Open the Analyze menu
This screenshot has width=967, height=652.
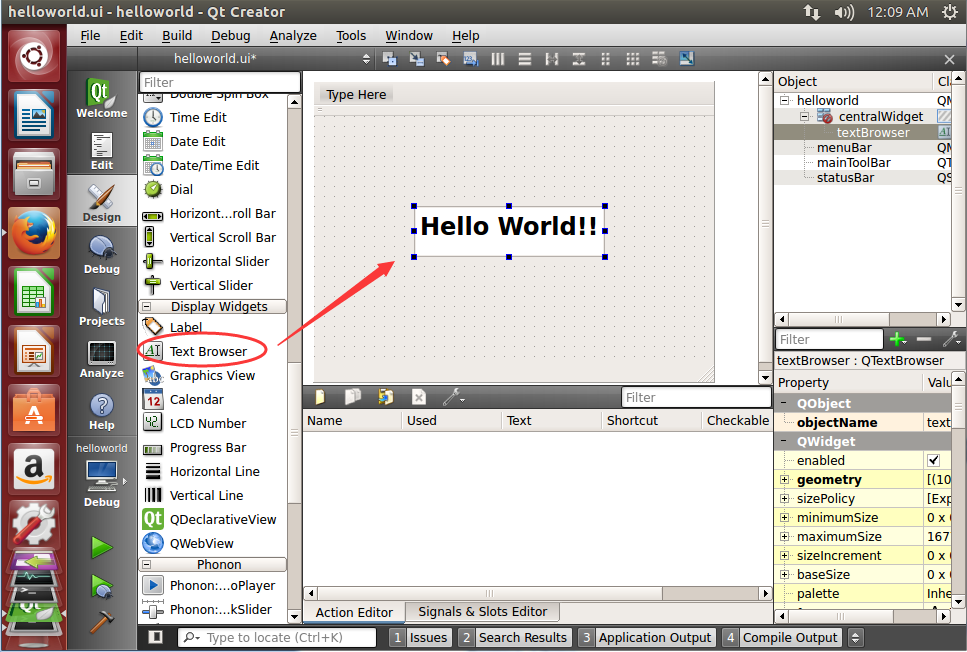click(293, 36)
